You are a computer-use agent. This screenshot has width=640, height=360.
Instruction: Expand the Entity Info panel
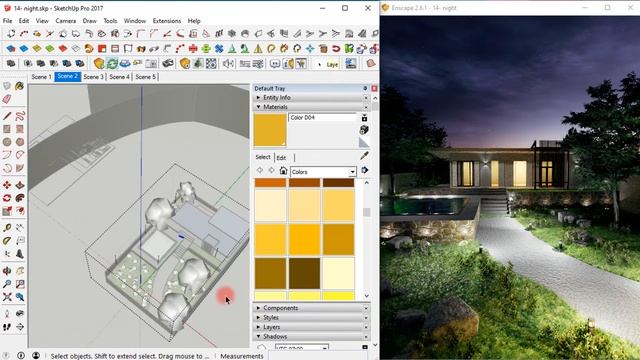click(311, 98)
